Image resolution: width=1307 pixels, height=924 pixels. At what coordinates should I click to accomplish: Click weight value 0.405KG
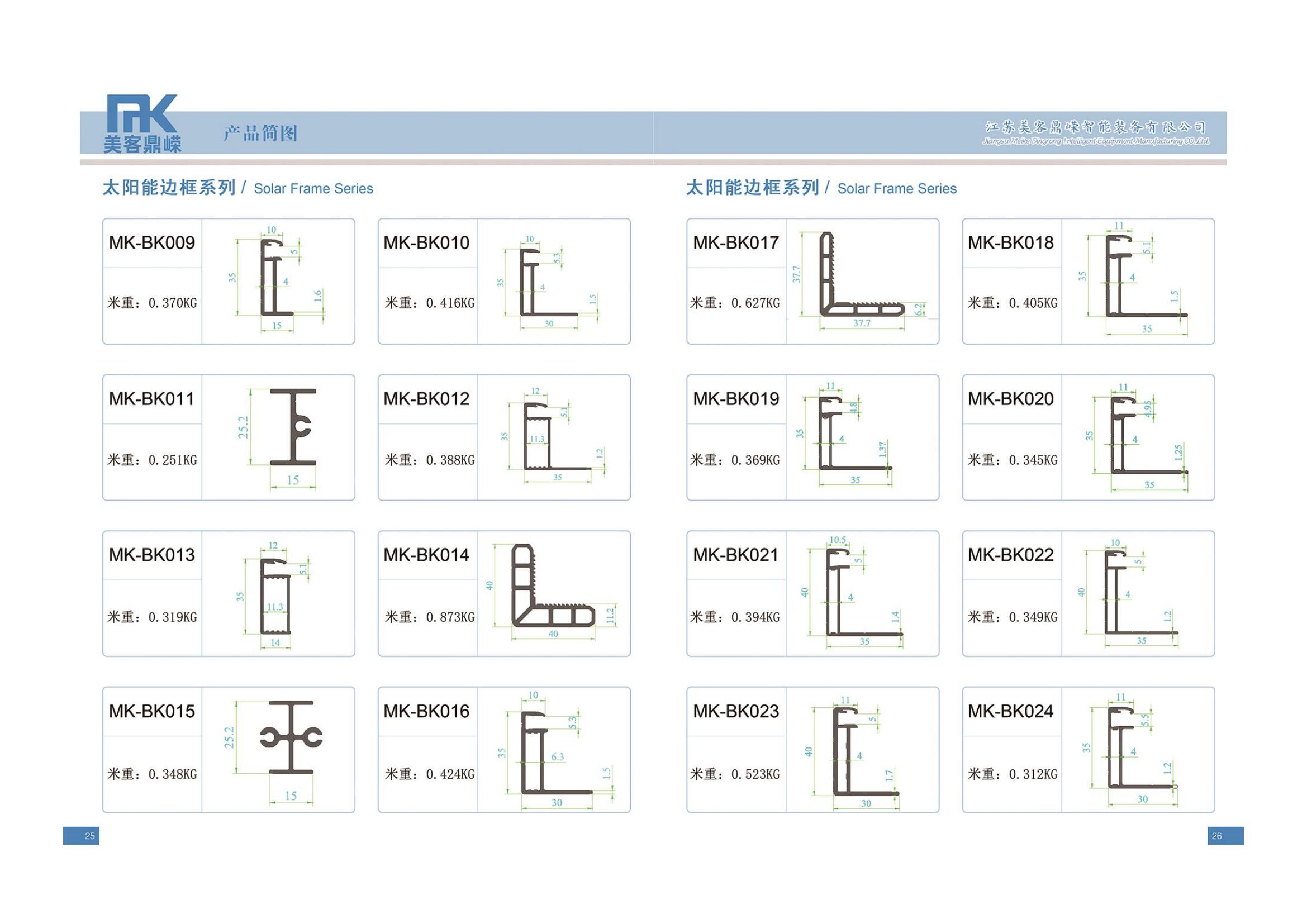pyautogui.click(x=1033, y=303)
